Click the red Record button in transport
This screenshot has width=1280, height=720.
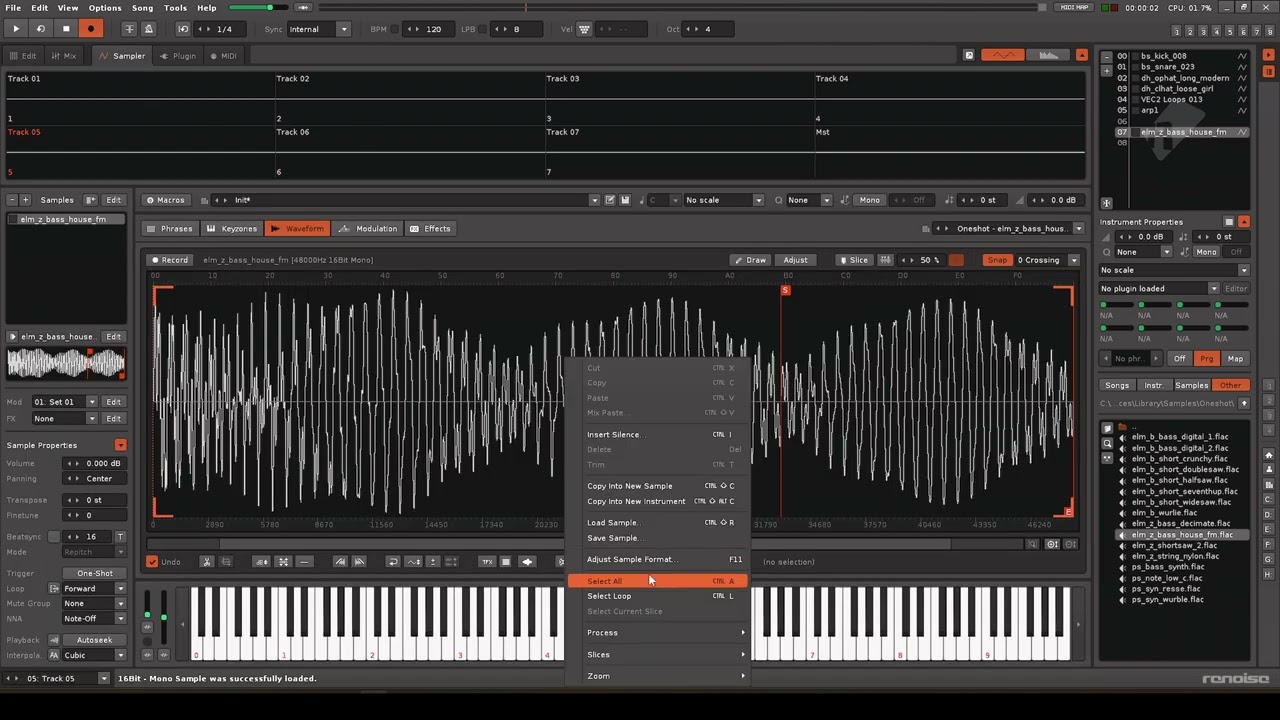91,29
